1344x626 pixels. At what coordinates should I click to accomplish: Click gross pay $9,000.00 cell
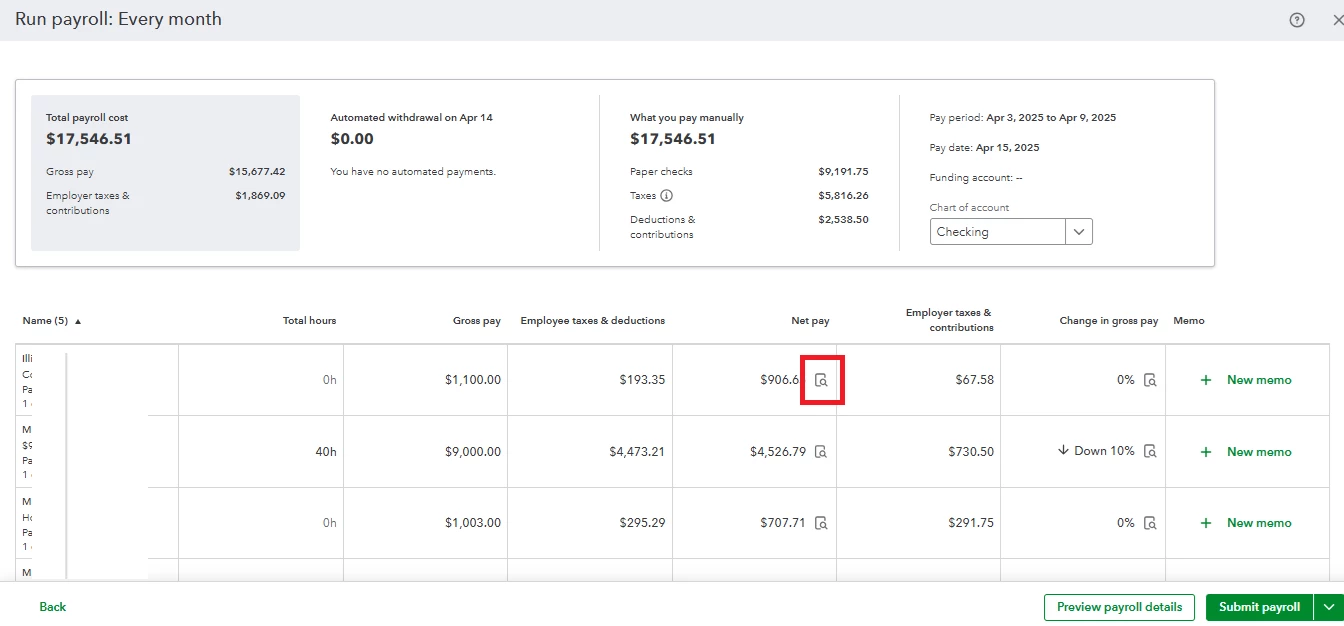click(x=473, y=452)
